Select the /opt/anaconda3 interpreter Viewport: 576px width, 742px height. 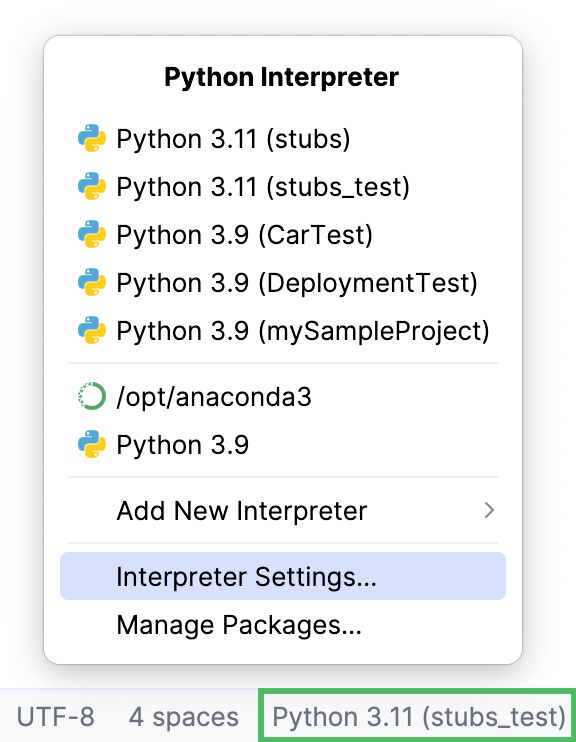283,396
